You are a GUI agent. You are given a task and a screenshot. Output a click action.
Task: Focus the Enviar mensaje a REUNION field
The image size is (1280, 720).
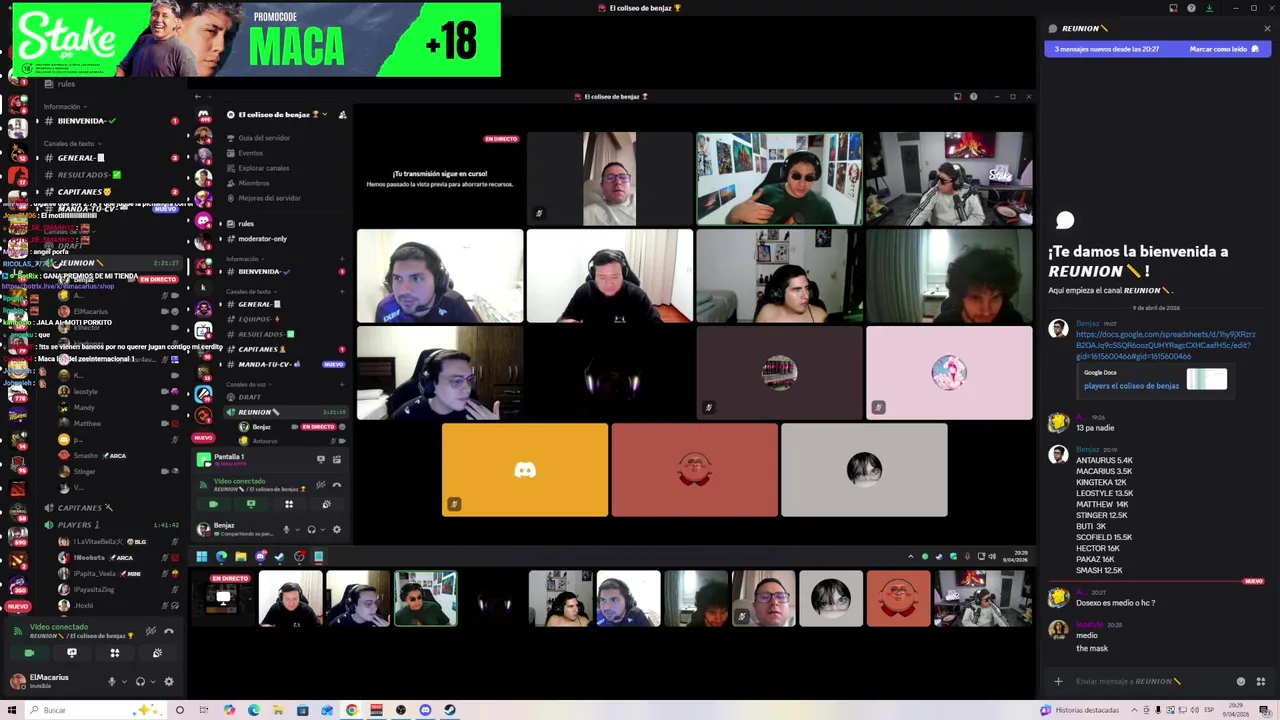tap(1150, 682)
